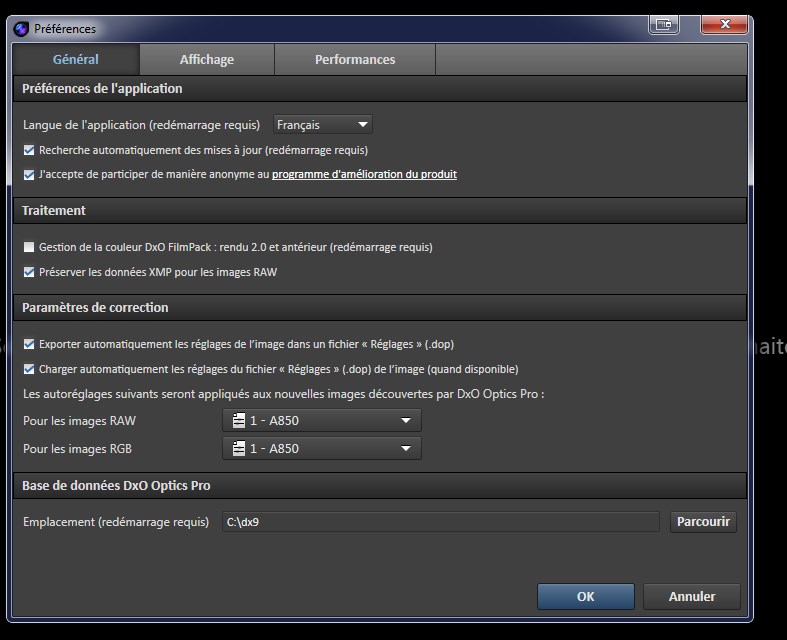Click the Pour les images RGB label
Screen dimensions: 787x640
point(77,449)
